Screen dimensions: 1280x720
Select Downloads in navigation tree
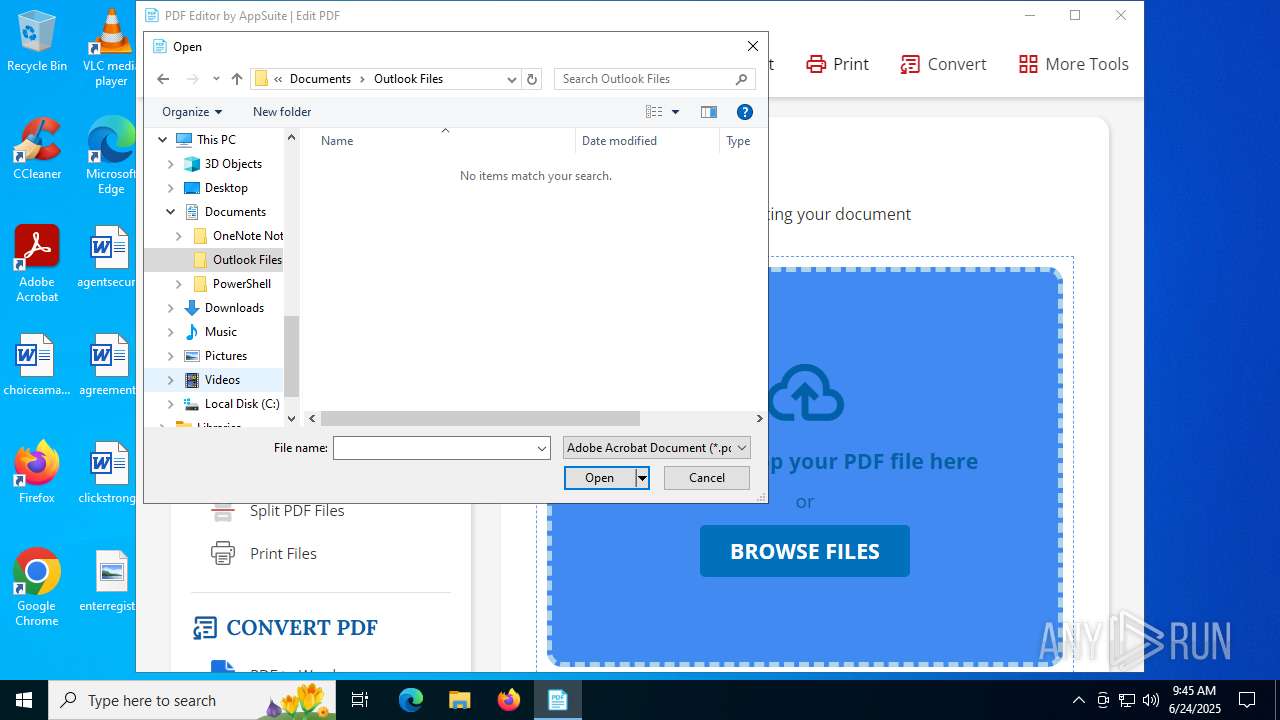[234, 308]
